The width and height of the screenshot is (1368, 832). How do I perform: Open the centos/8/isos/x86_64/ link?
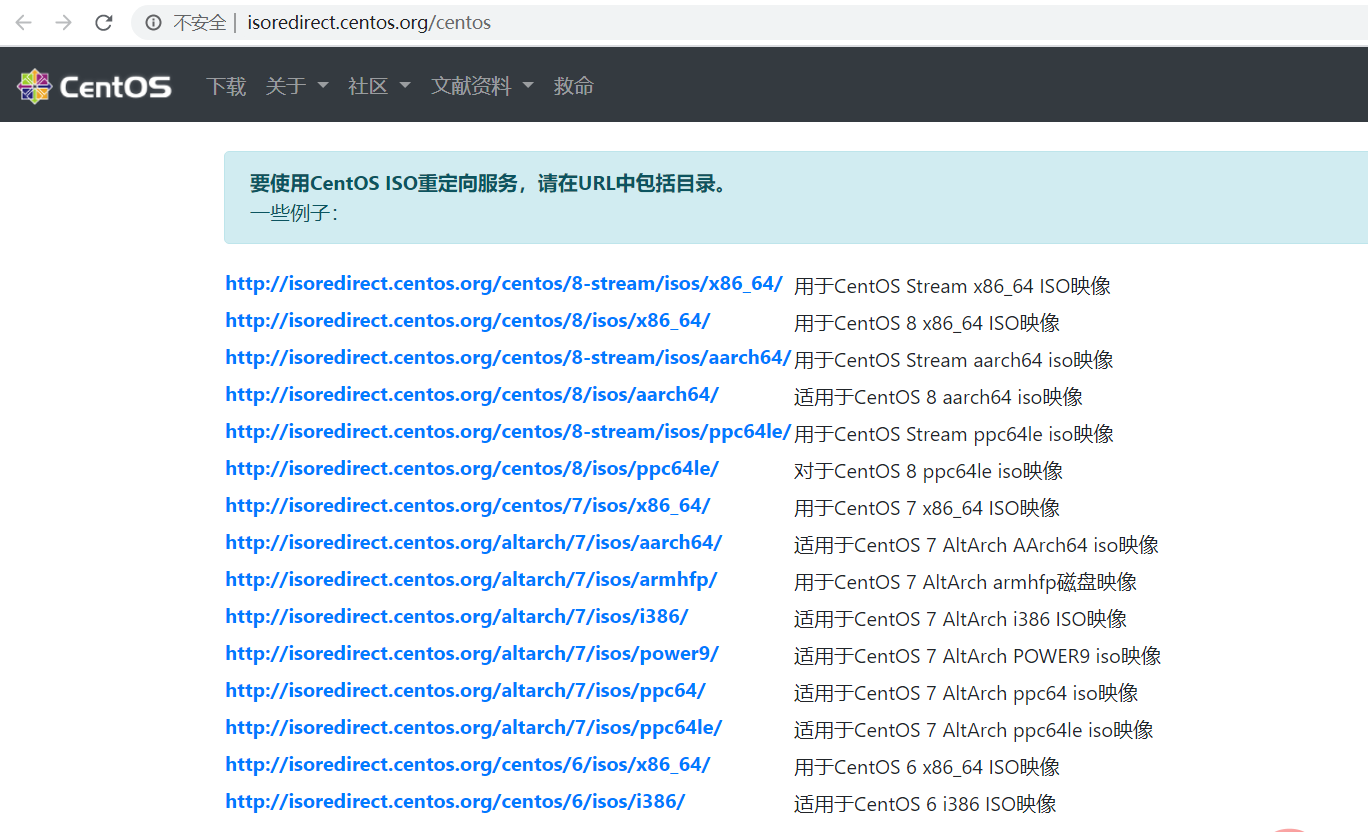coord(468,321)
